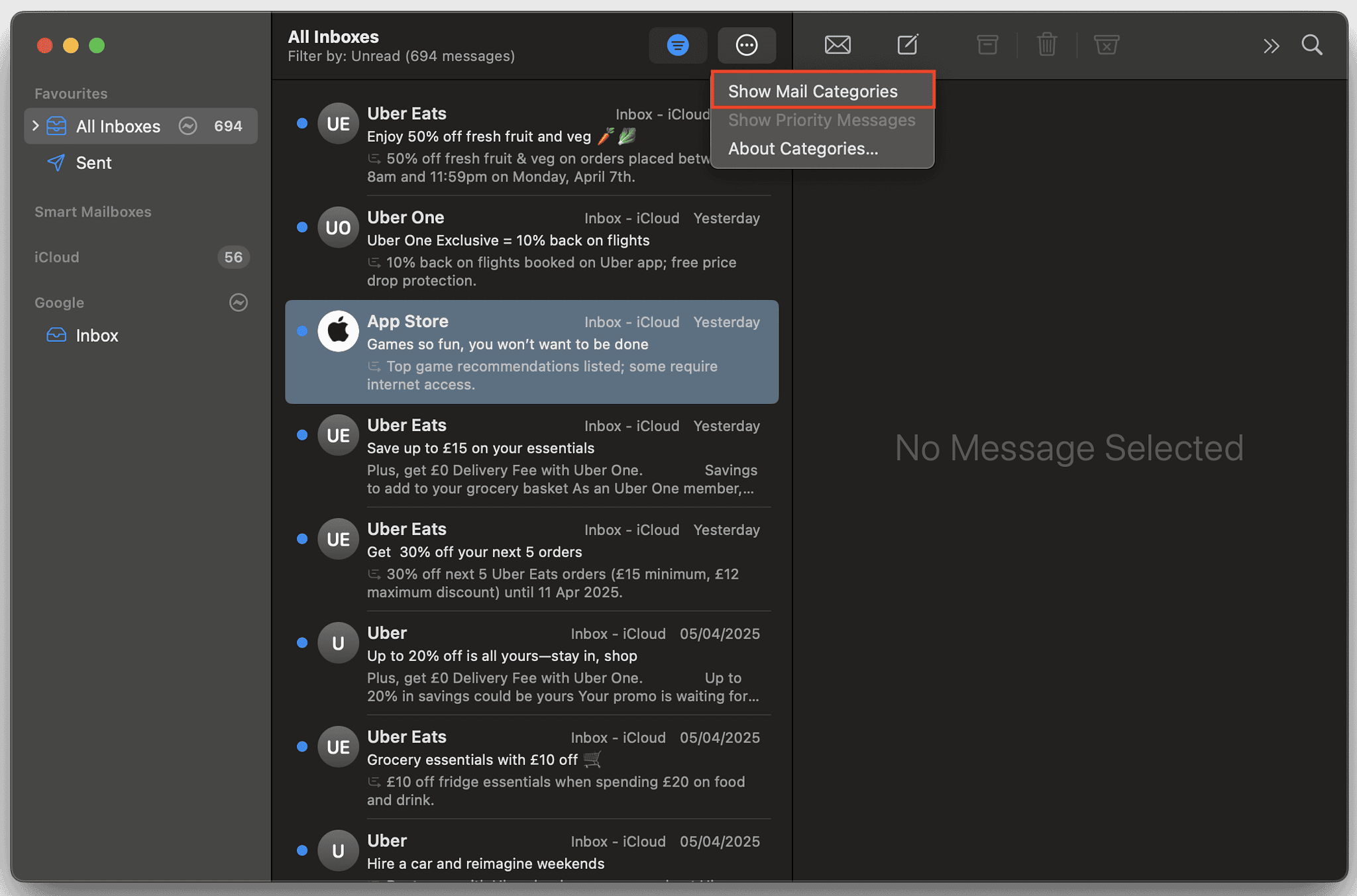
Task: Click the mark-as-junk icon
Action: (1107, 45)
